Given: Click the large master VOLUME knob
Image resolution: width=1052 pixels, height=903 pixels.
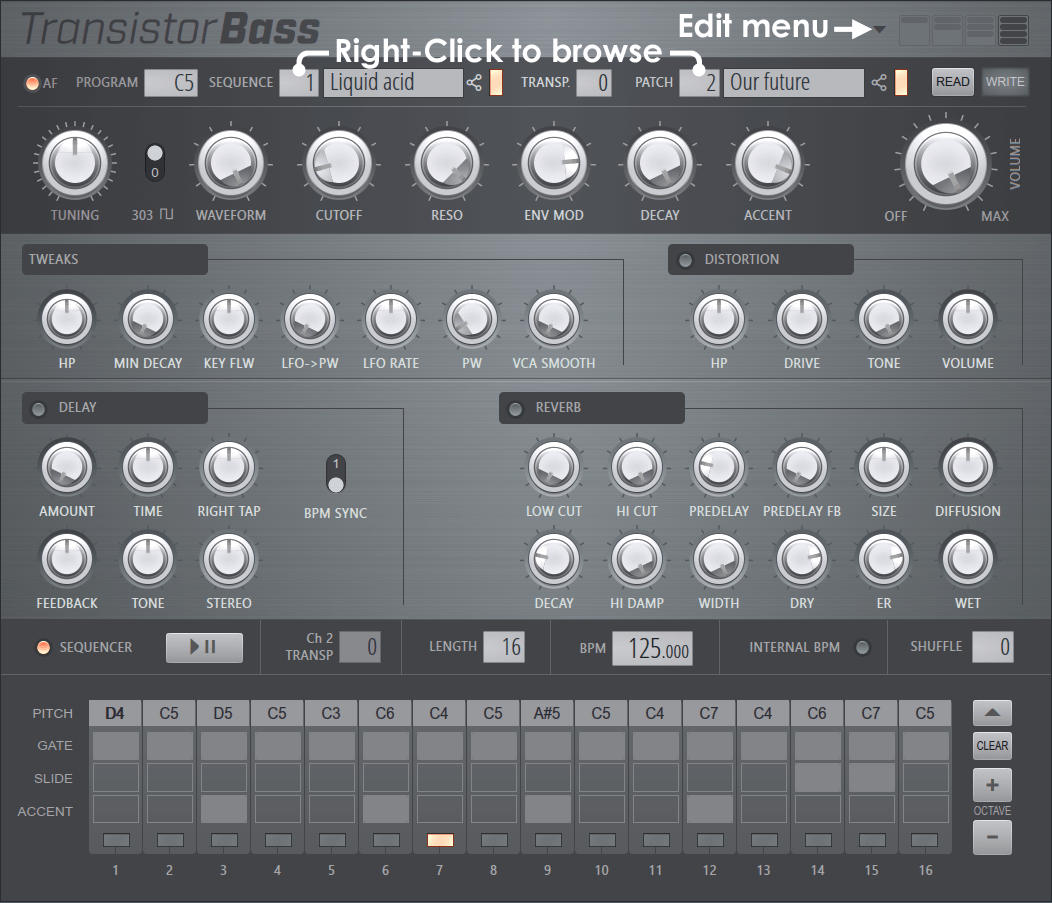Looking at the screenshot, I should (946, 165).
